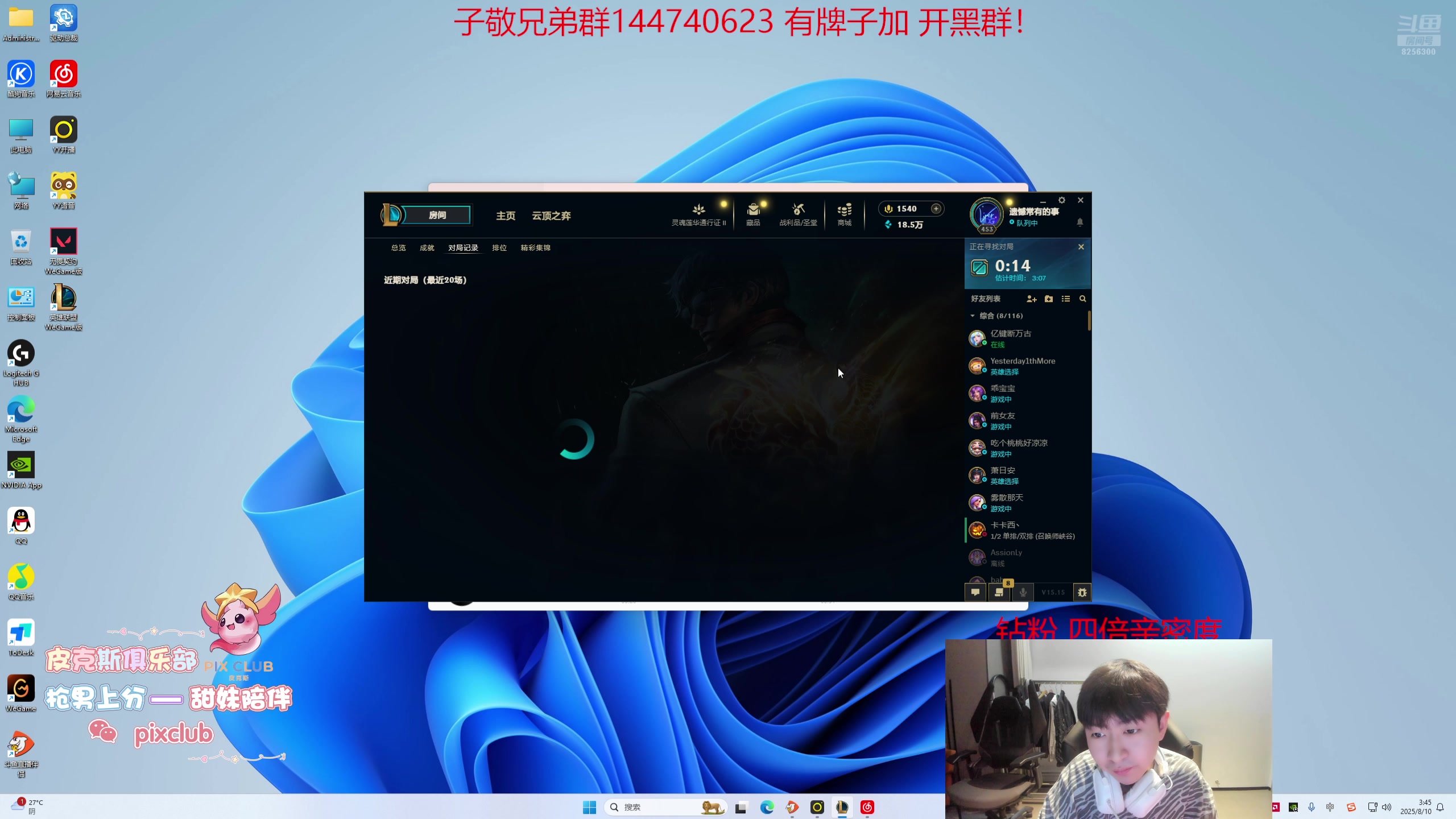Viewport: 1456px width, 819px height.
Task: Click the friends list scrollbar
Action: pyautogui.click(x=1089, y=321)
